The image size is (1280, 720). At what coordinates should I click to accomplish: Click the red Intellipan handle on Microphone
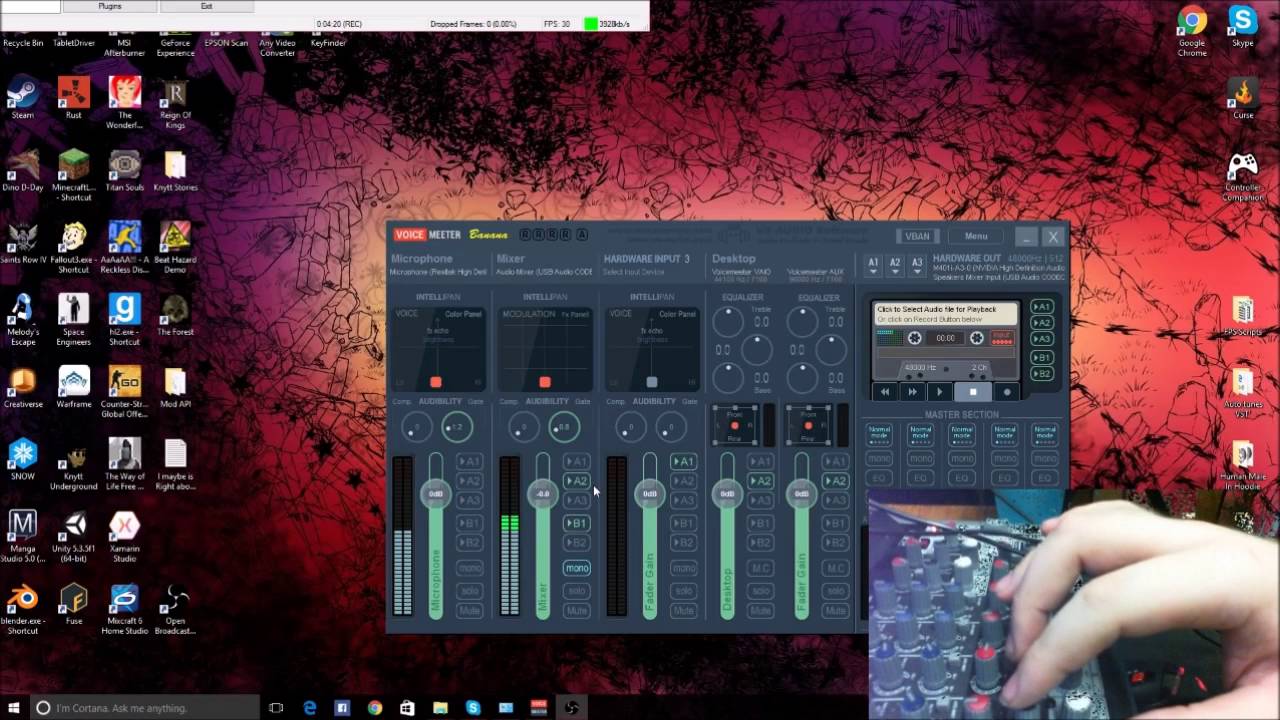click(435, 382)
